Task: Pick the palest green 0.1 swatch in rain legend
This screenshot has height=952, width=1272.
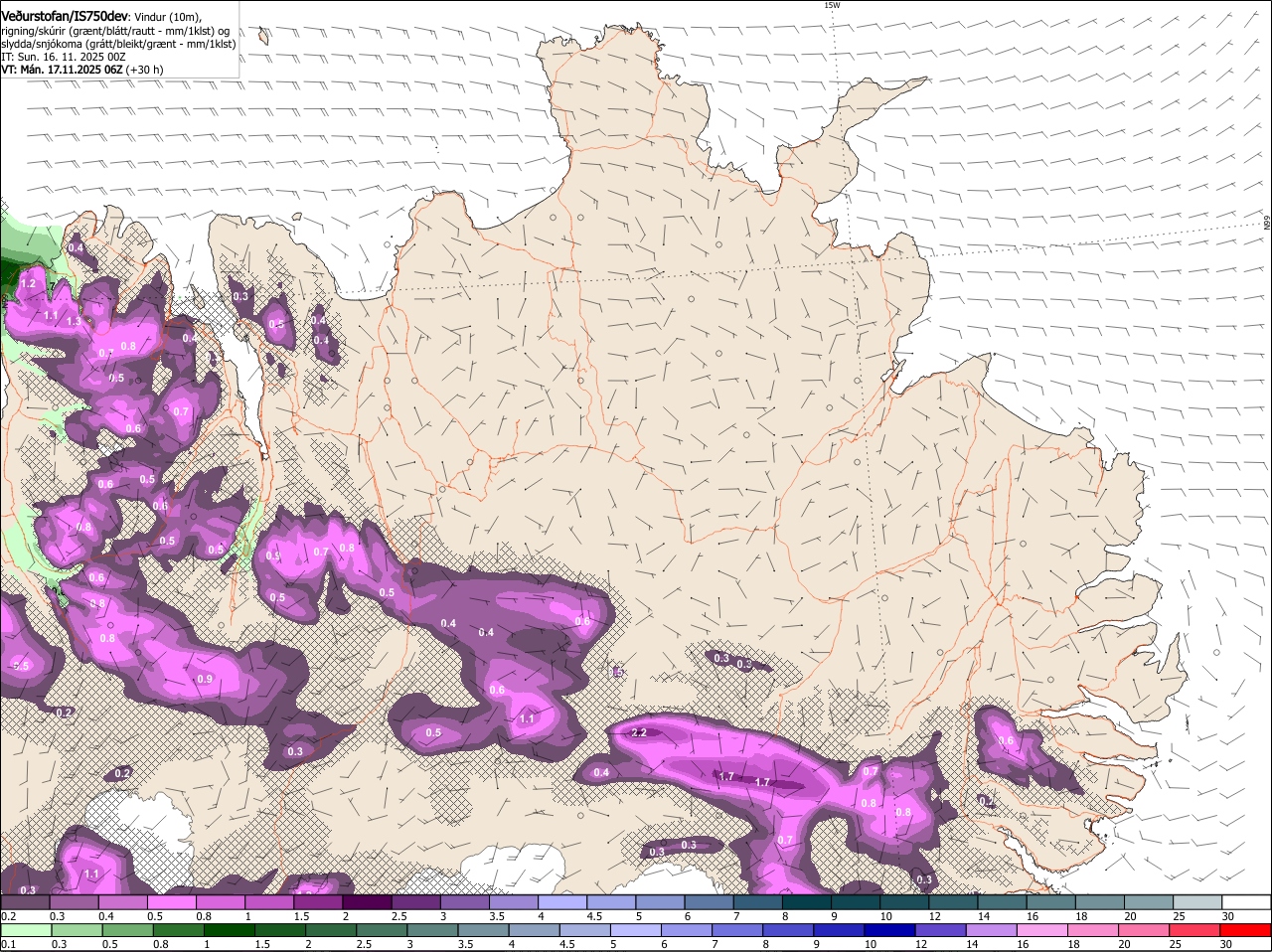Action: (26, 929)
